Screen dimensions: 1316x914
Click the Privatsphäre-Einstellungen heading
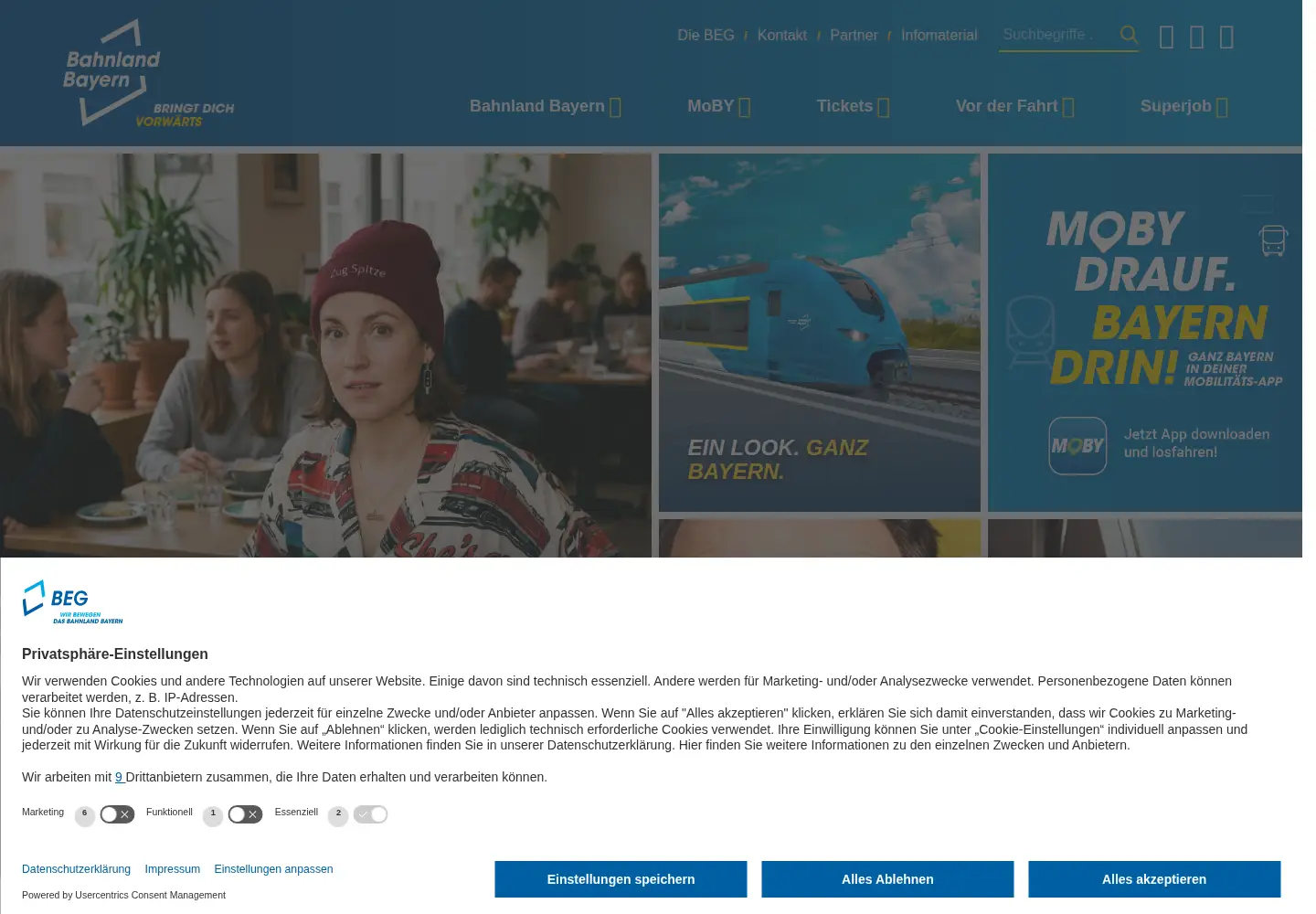tap(115, 654)
